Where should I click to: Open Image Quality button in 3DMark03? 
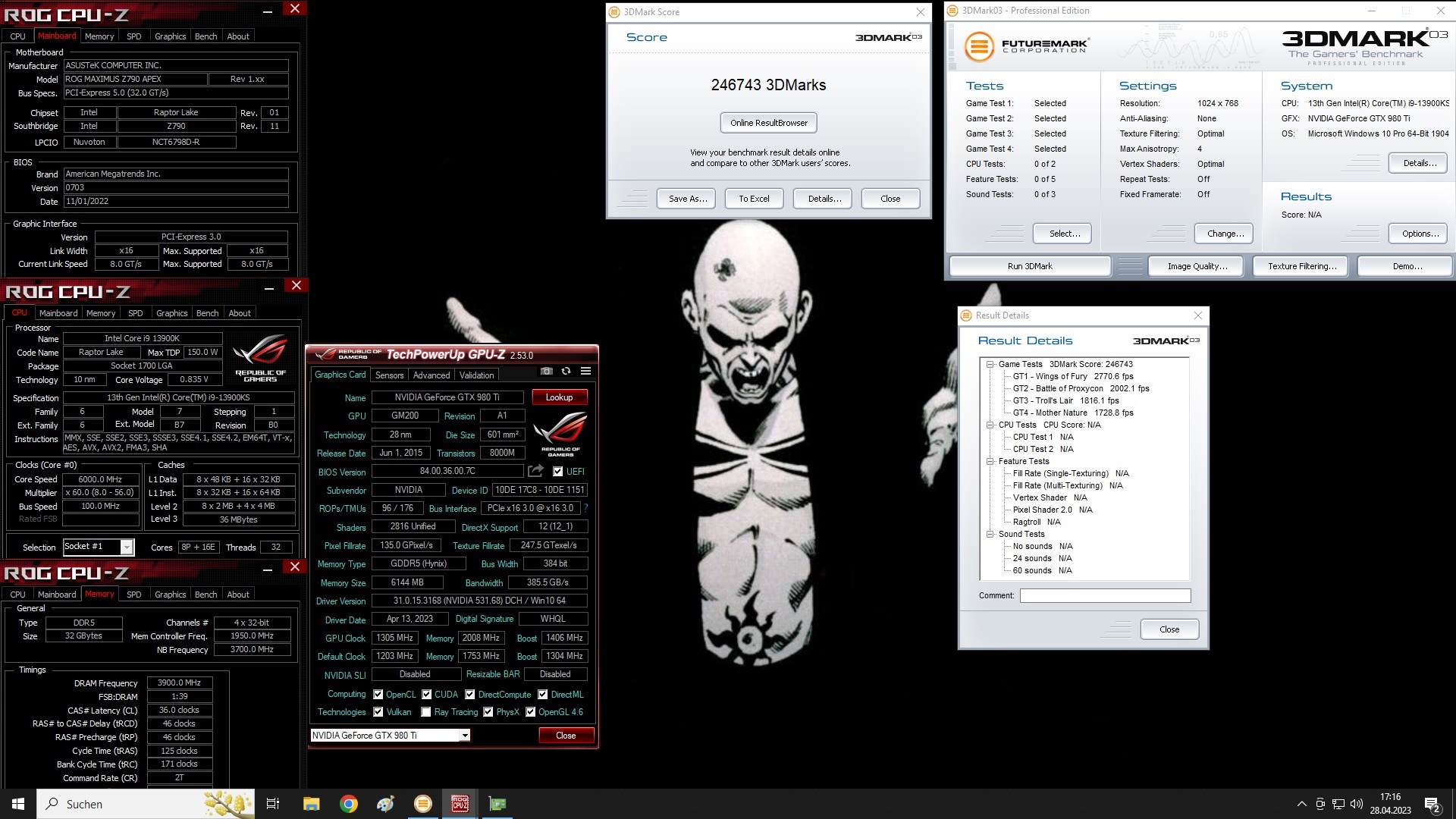point(1197,266)
